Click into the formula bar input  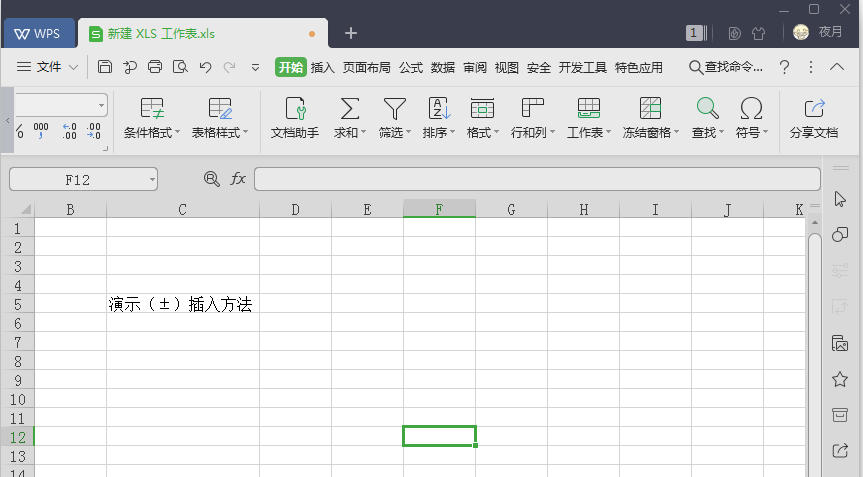coord(537,179)
